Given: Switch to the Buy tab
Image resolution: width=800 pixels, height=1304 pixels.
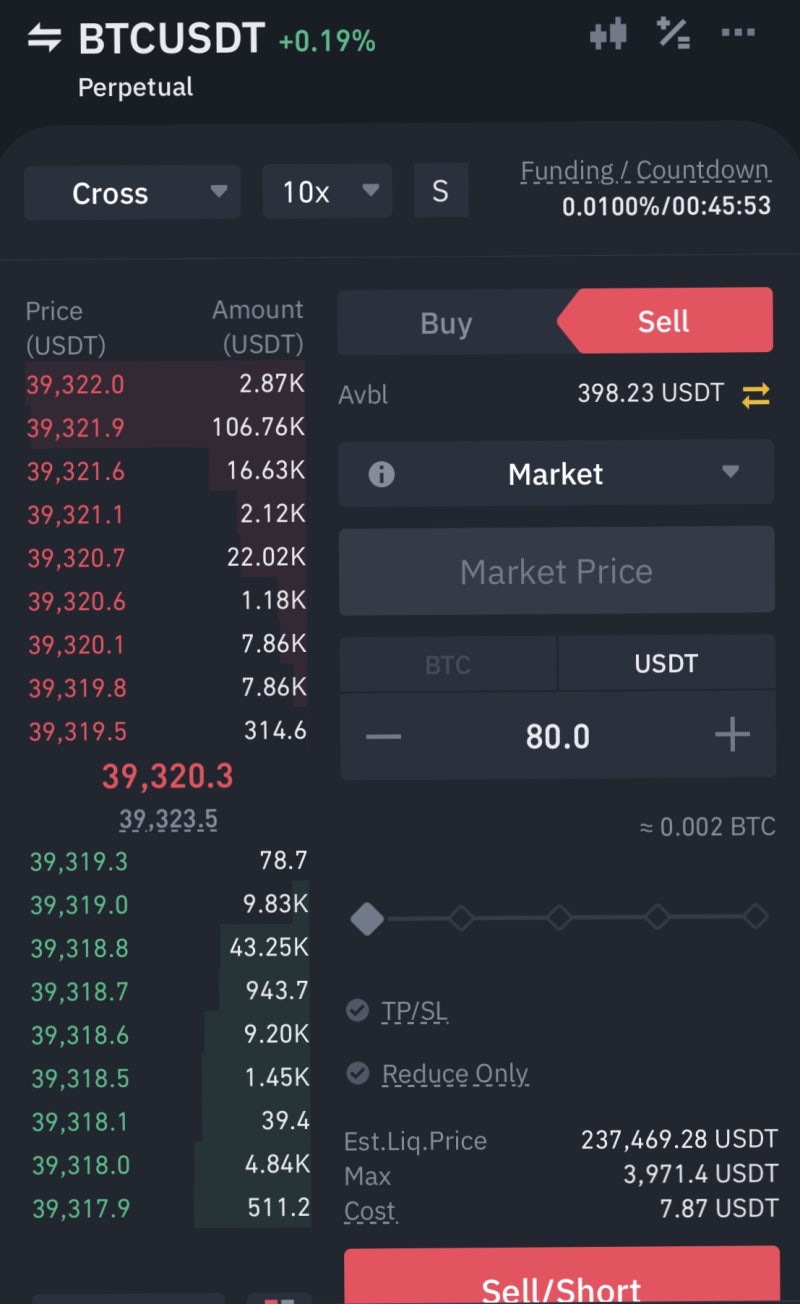Looking at the screenshot, I should point(446,323).
